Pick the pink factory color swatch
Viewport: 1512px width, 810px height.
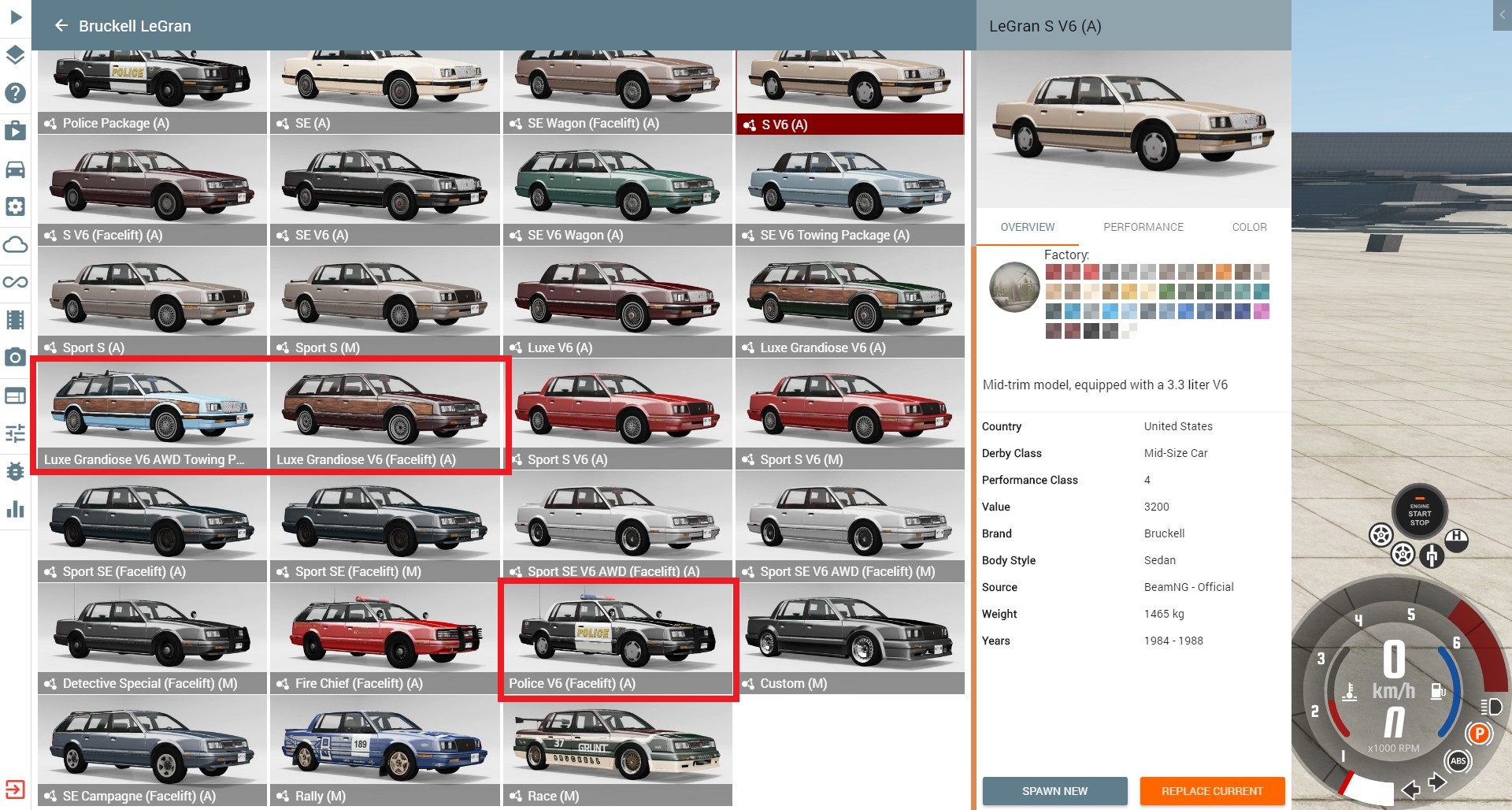click(x=1261, y=311)
